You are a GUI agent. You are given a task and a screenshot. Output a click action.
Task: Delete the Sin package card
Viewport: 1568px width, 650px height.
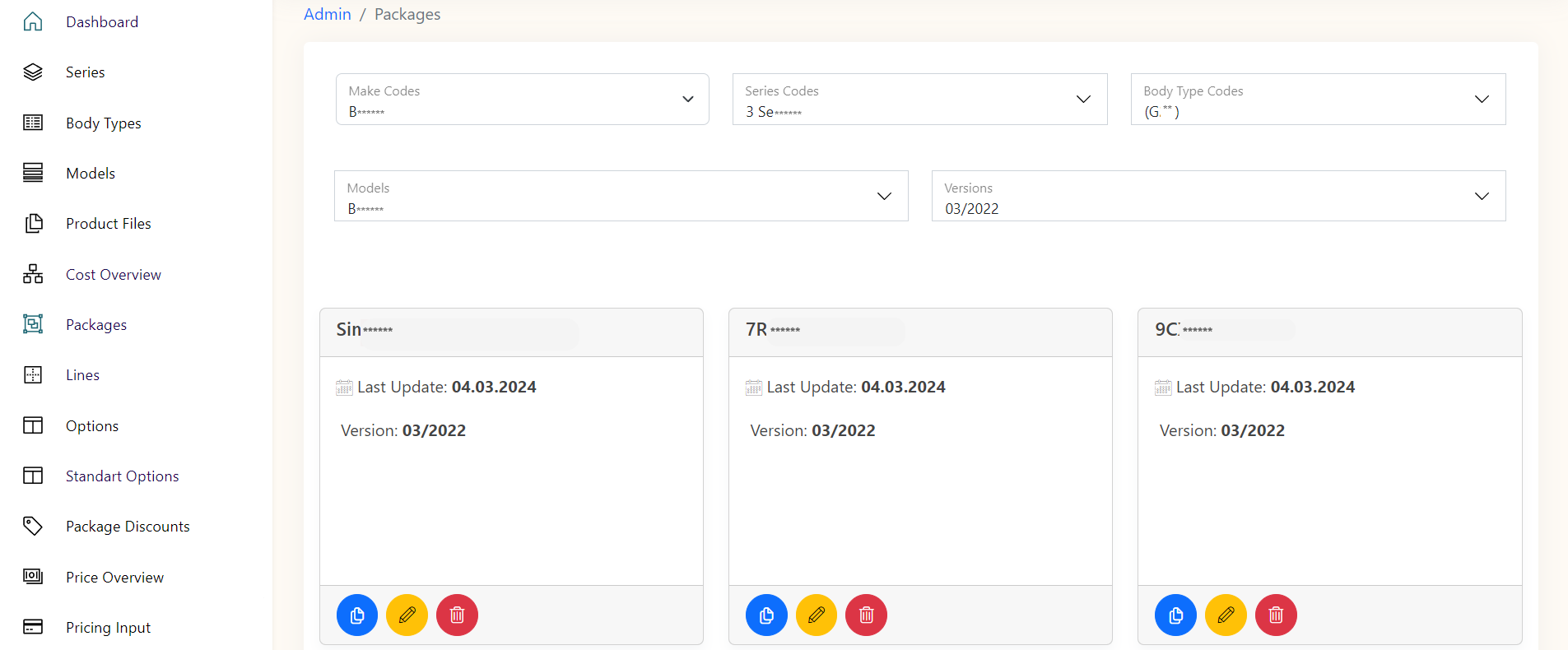click(458, 615)
